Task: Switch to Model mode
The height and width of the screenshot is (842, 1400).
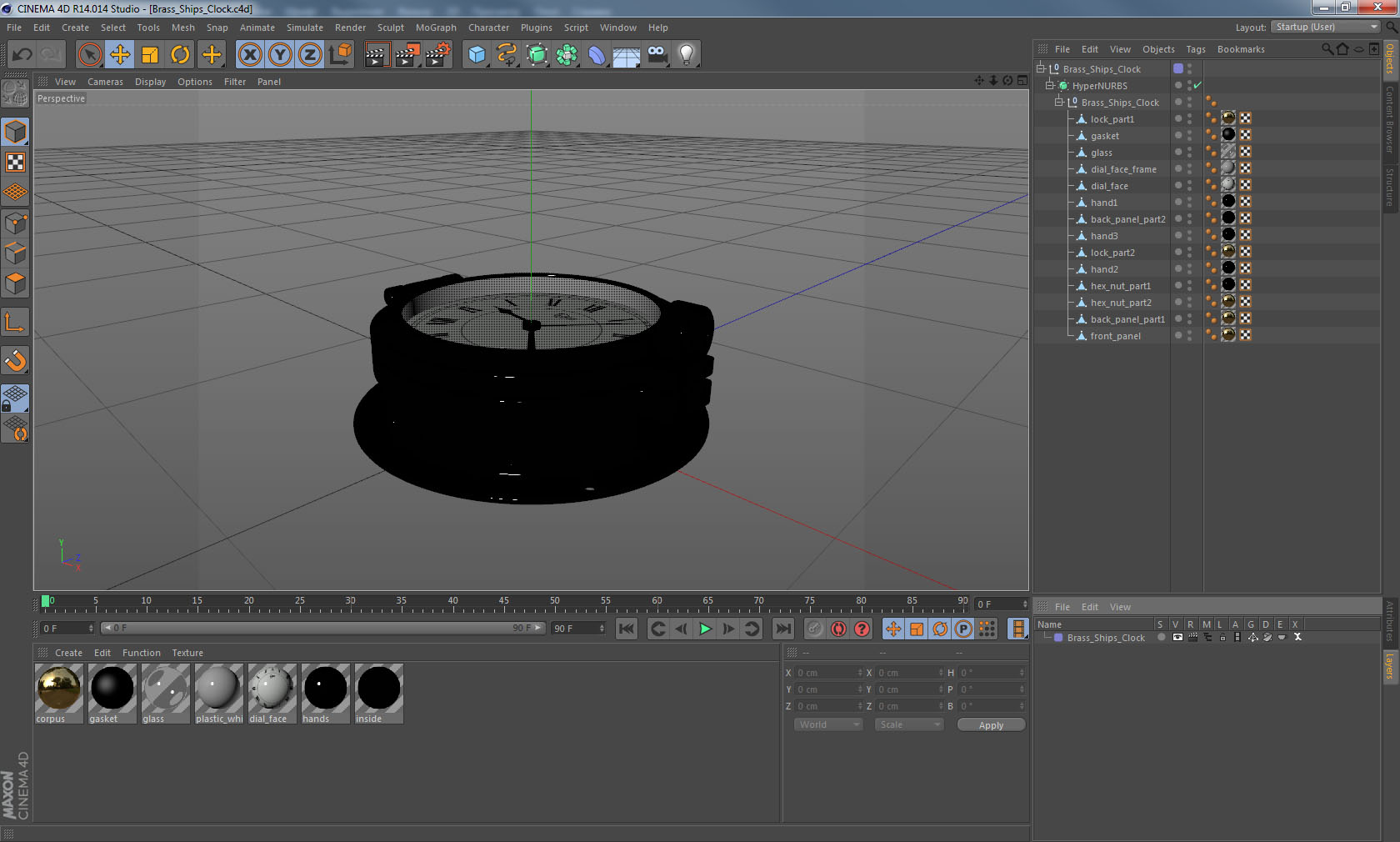Action: click(x=15, y=132)
